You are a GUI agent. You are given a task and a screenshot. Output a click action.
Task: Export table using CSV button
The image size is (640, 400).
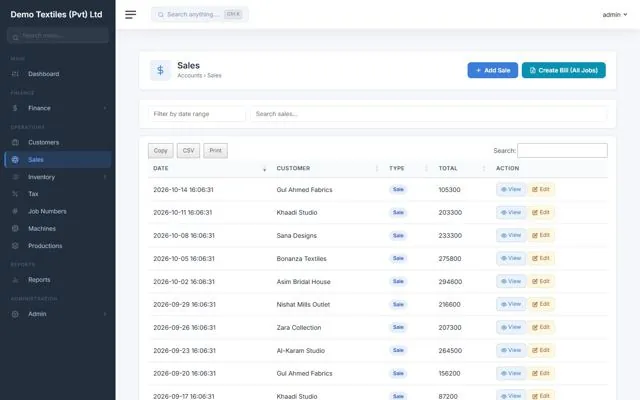point(188,151)
